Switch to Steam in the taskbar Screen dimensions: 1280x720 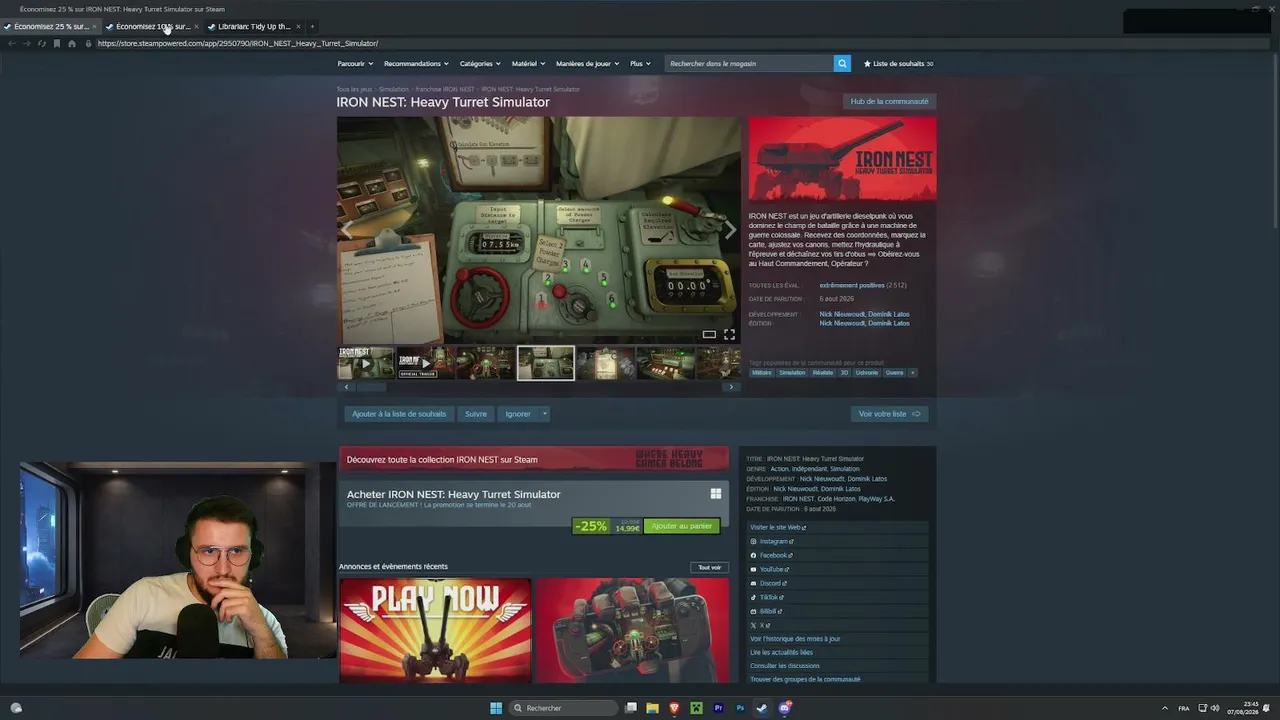[762, 708]
